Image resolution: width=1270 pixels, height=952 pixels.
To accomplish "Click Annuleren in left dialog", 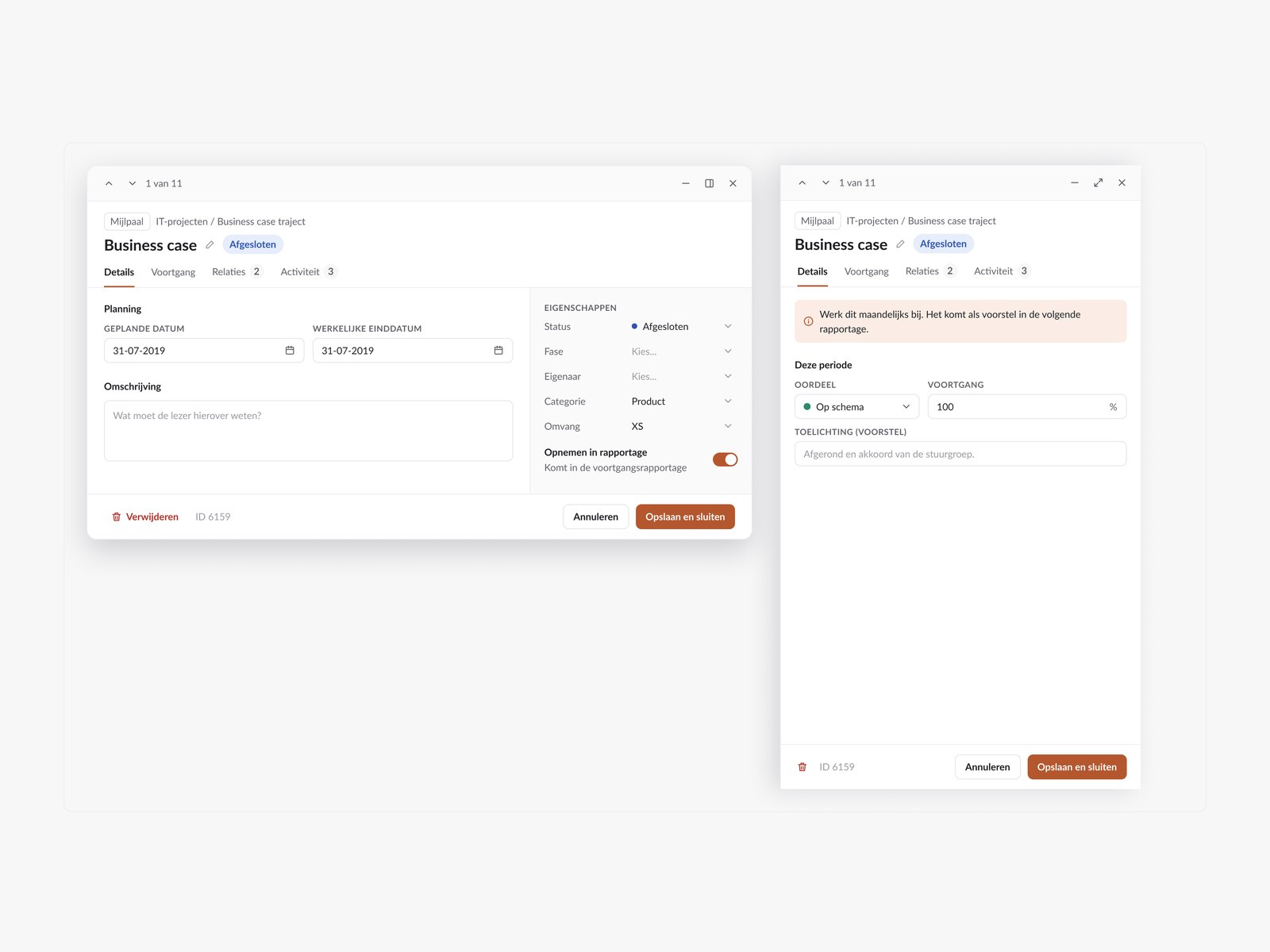I will coord(596,516).
